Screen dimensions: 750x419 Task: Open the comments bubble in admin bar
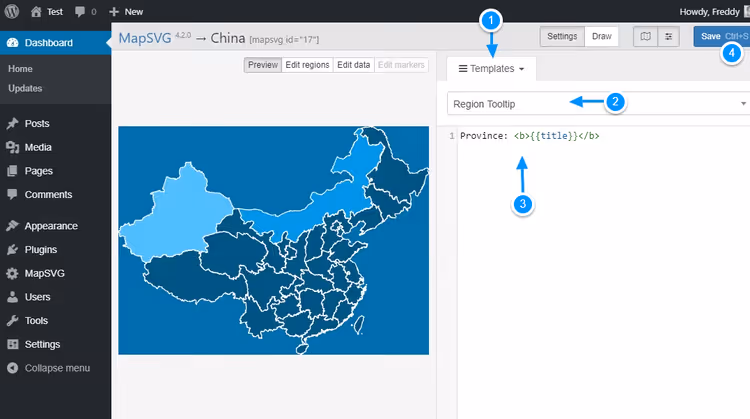point(80,11)
